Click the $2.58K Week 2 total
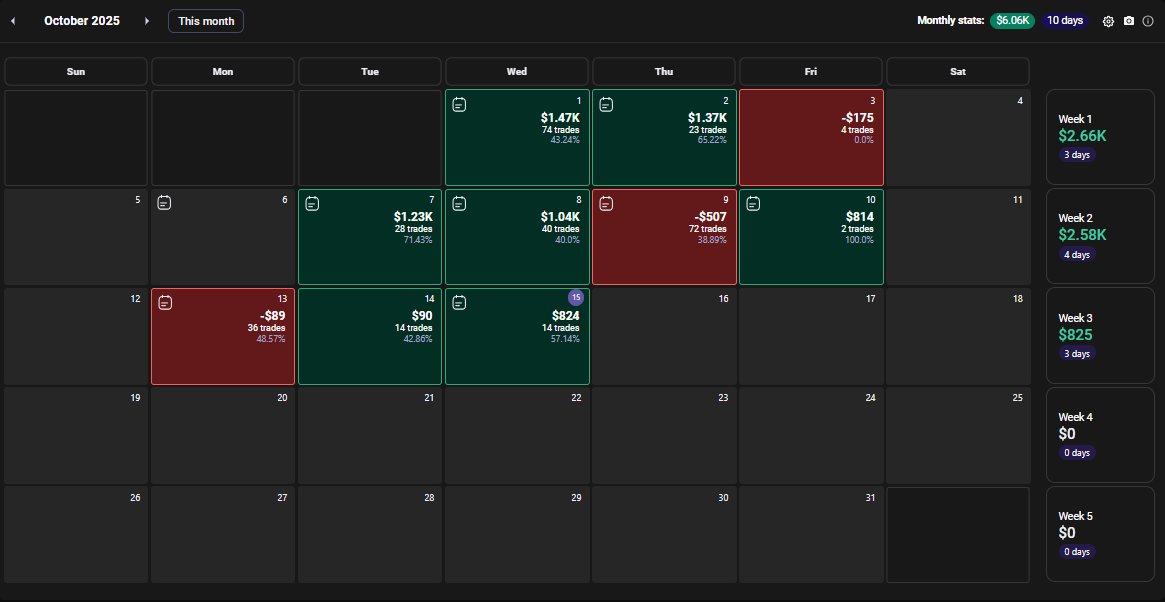The height and width of the screenshot is (602, 1165). coord(1083,235)
